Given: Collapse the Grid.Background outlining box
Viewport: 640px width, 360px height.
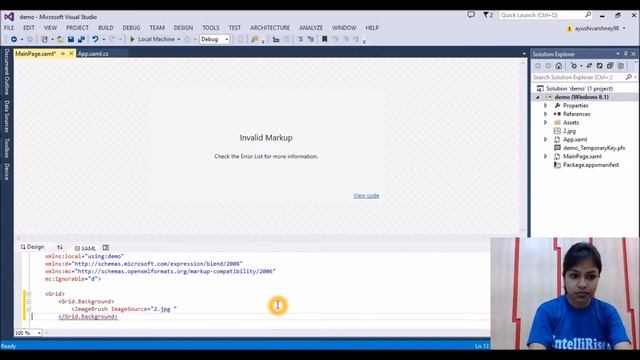Looking at the screenshot, I should pyautogui.click(x=29, y=302).
